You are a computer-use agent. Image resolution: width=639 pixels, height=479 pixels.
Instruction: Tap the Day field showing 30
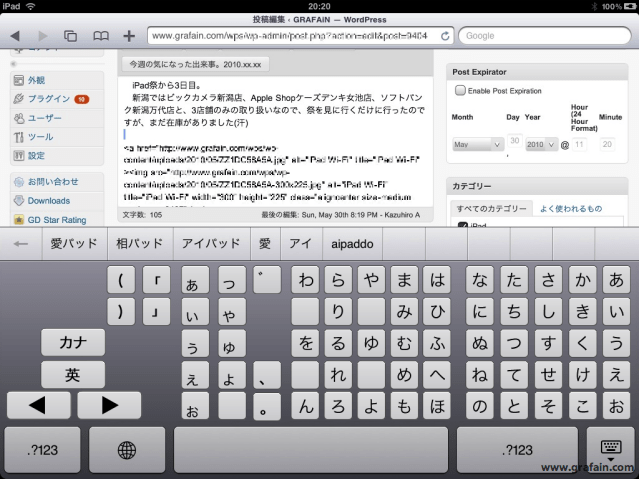click(515, 141)
